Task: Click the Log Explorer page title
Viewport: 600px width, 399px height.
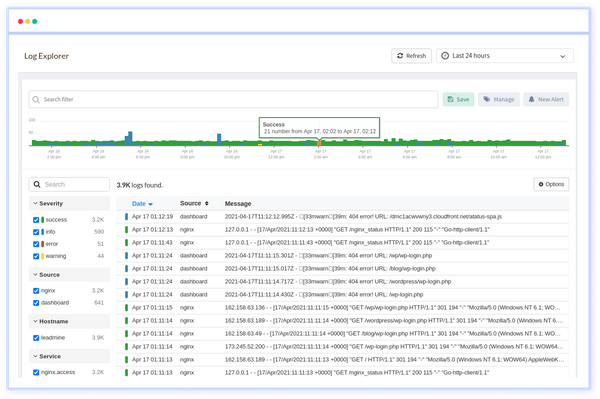Action: pos(46,56)
